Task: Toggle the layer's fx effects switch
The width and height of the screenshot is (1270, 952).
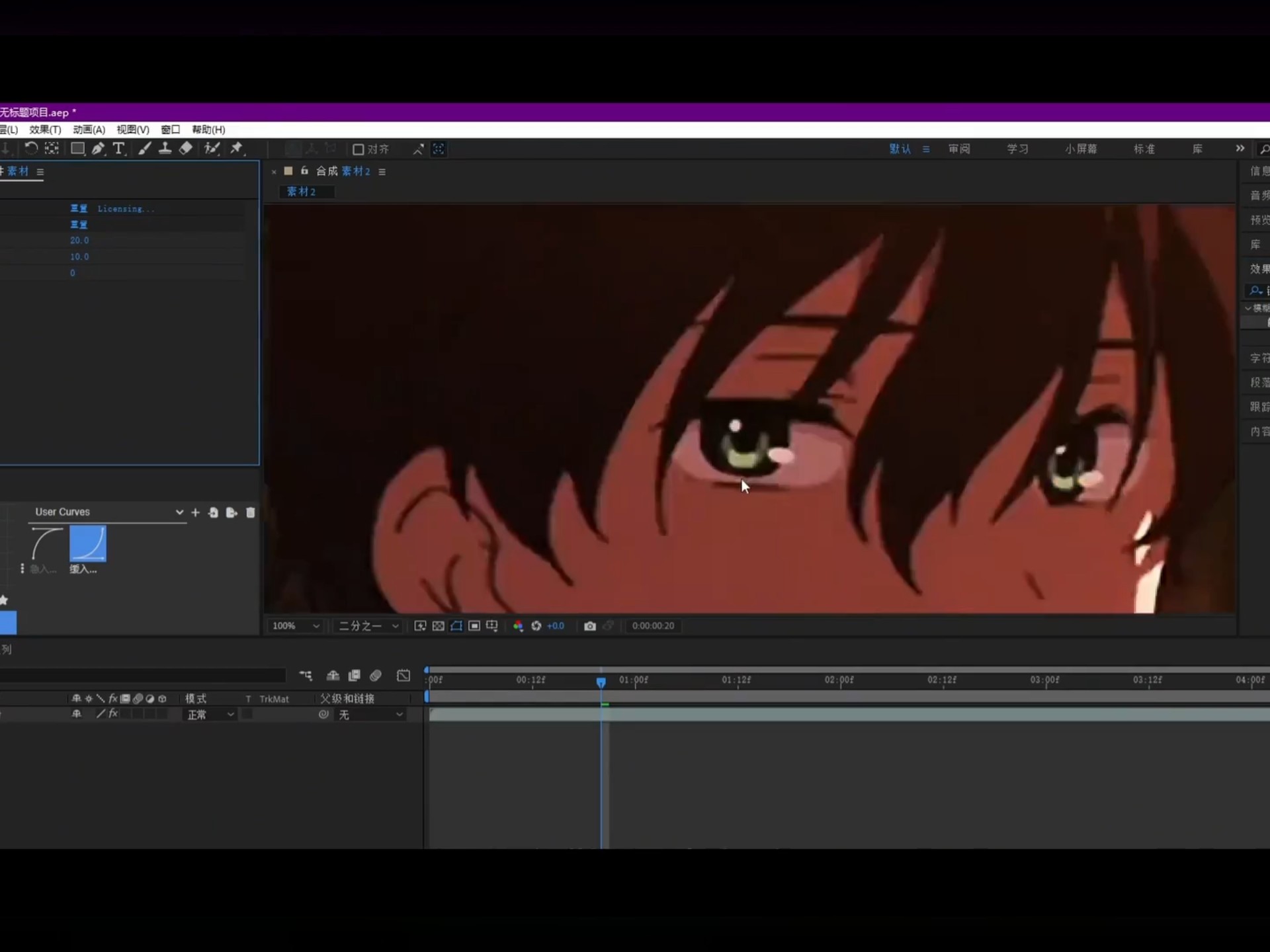Action: (x=113, y=714)
